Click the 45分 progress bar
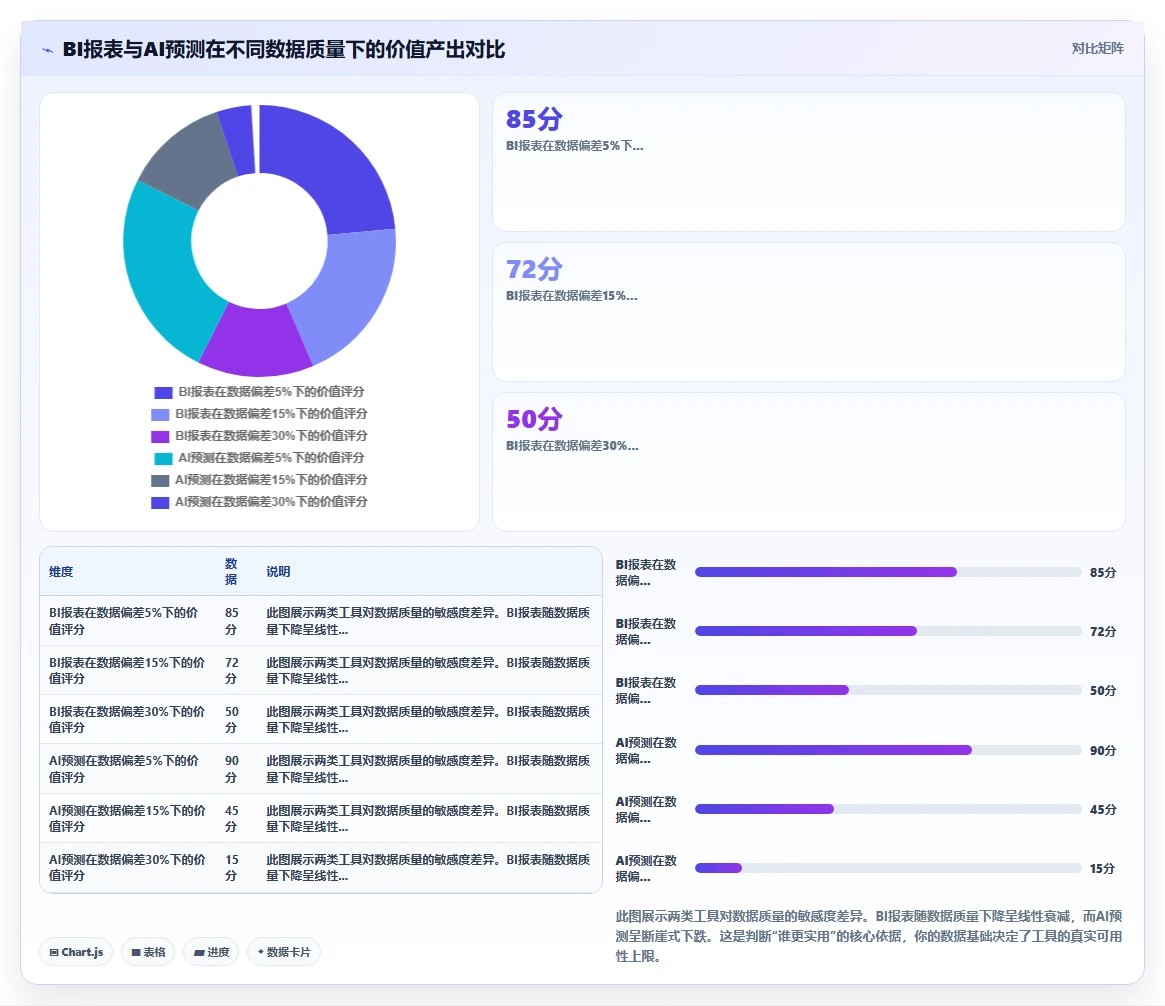This screenshot has width=1165, height=1006. point(888,809)
